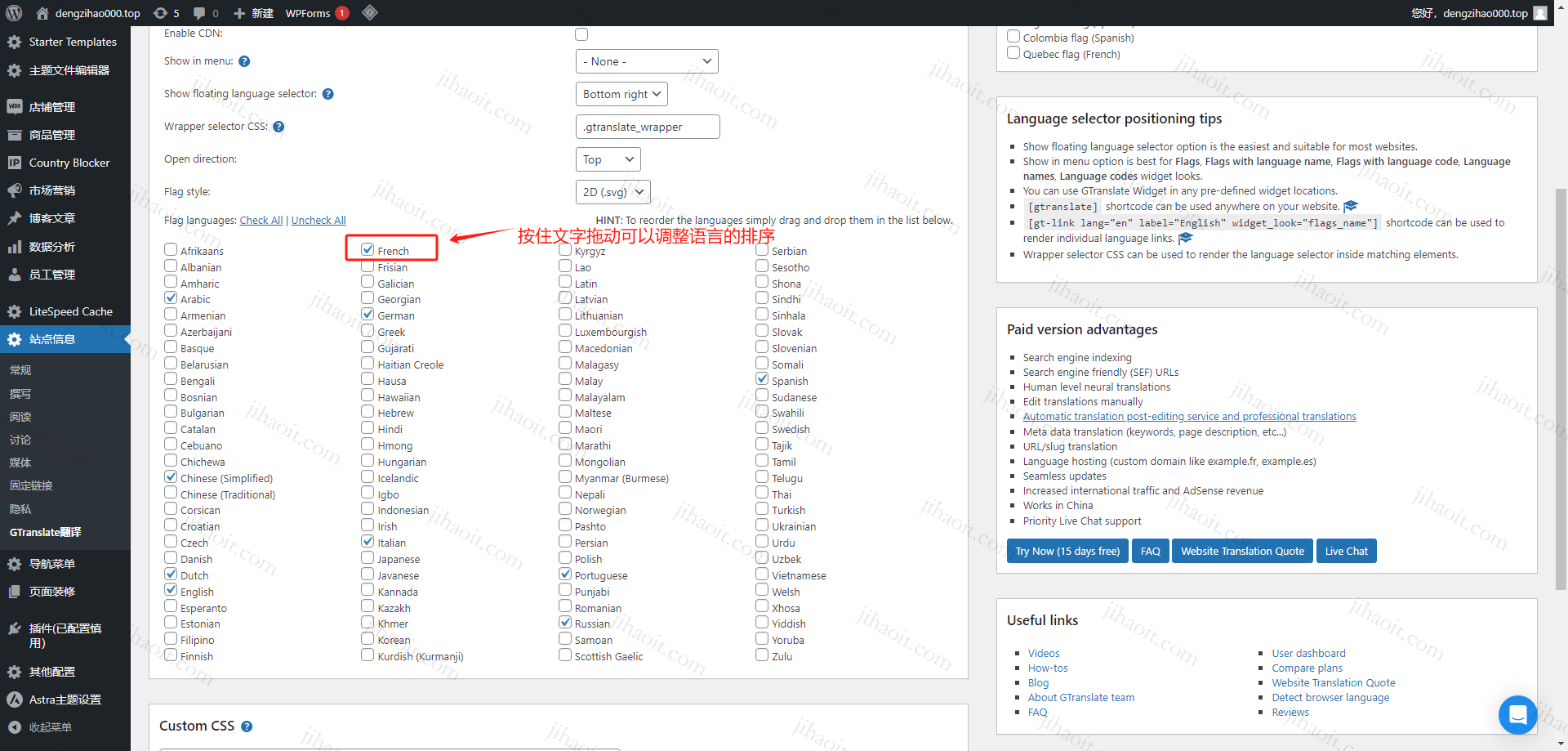
Task: Click Try Now (15 days free) button
Action: (1067, 552)
